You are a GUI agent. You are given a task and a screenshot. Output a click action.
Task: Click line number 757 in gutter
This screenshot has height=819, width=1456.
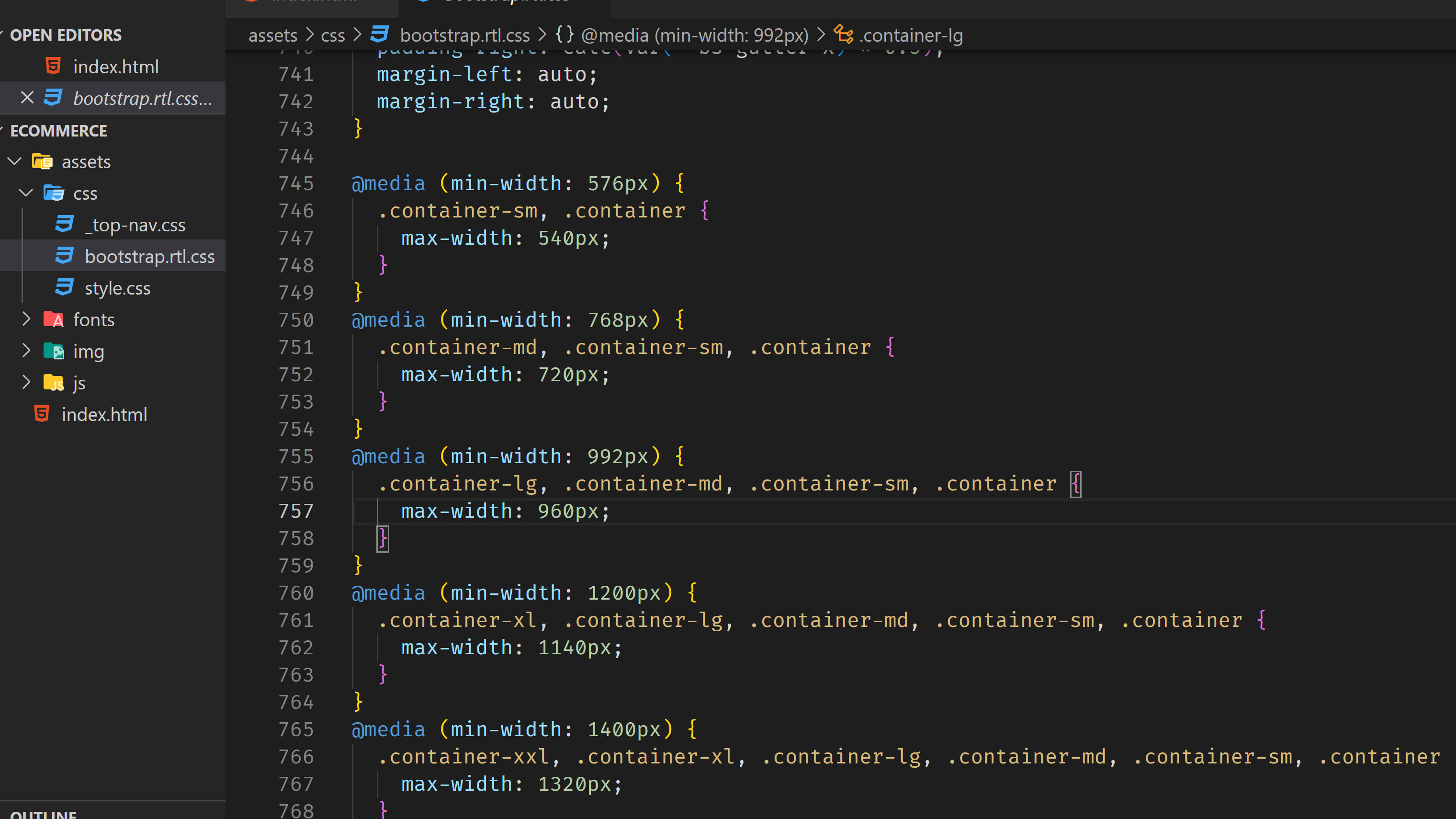click(295, 511)
